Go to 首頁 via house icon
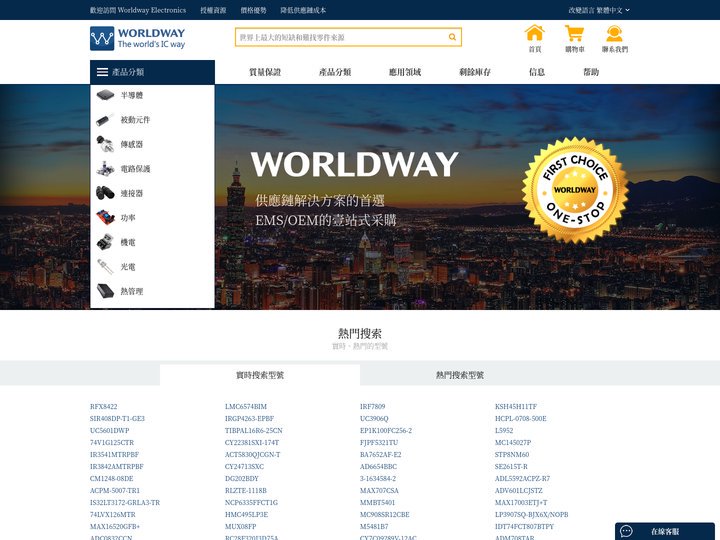The height and width of the screenshot is (540, 720). (x=535, y=34)
